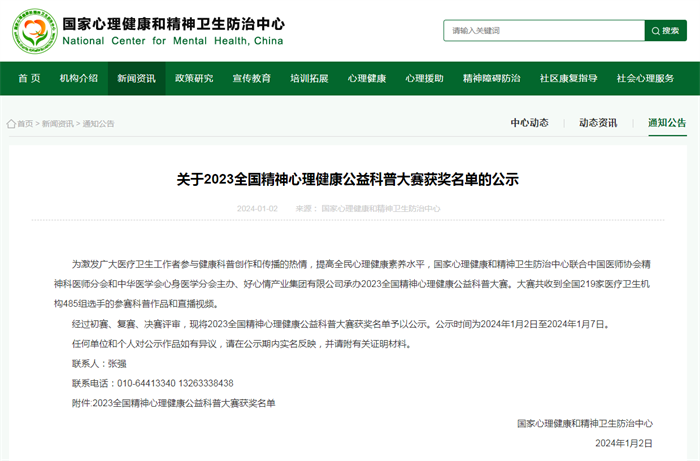Select the 新闻资讯 navigation item
This screenshot has height=461, width=700.
click(136, 78)
